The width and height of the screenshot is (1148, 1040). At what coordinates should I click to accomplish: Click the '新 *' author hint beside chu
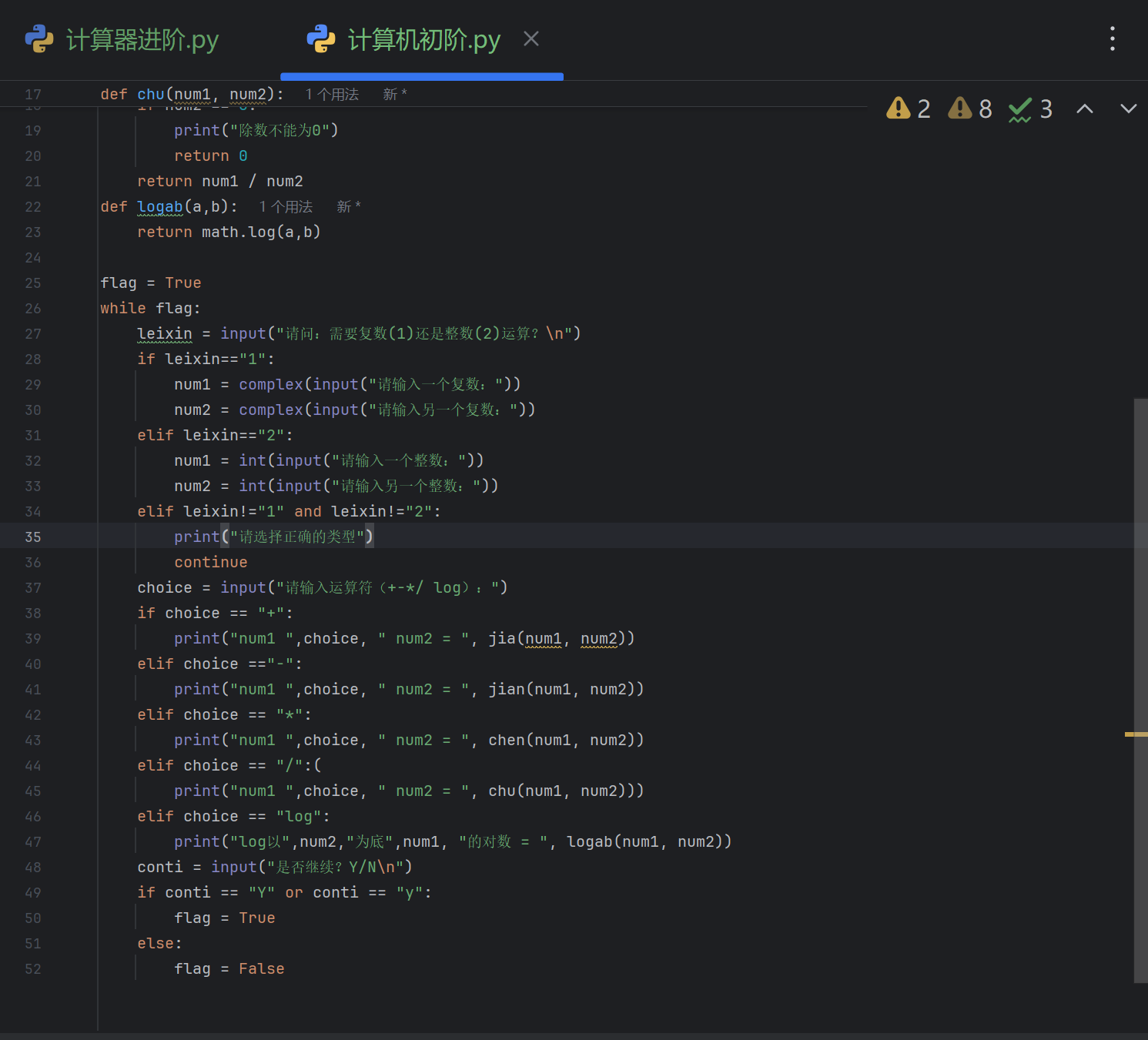(x=395, y=94)
